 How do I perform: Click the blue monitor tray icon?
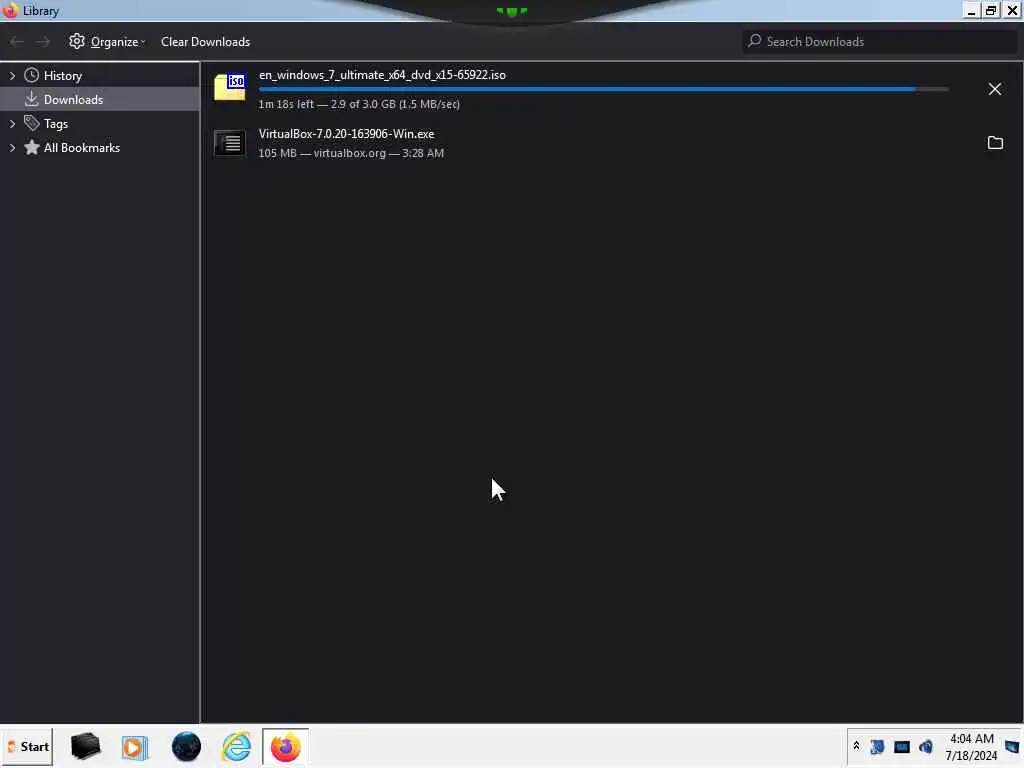[x=902, y=746]
